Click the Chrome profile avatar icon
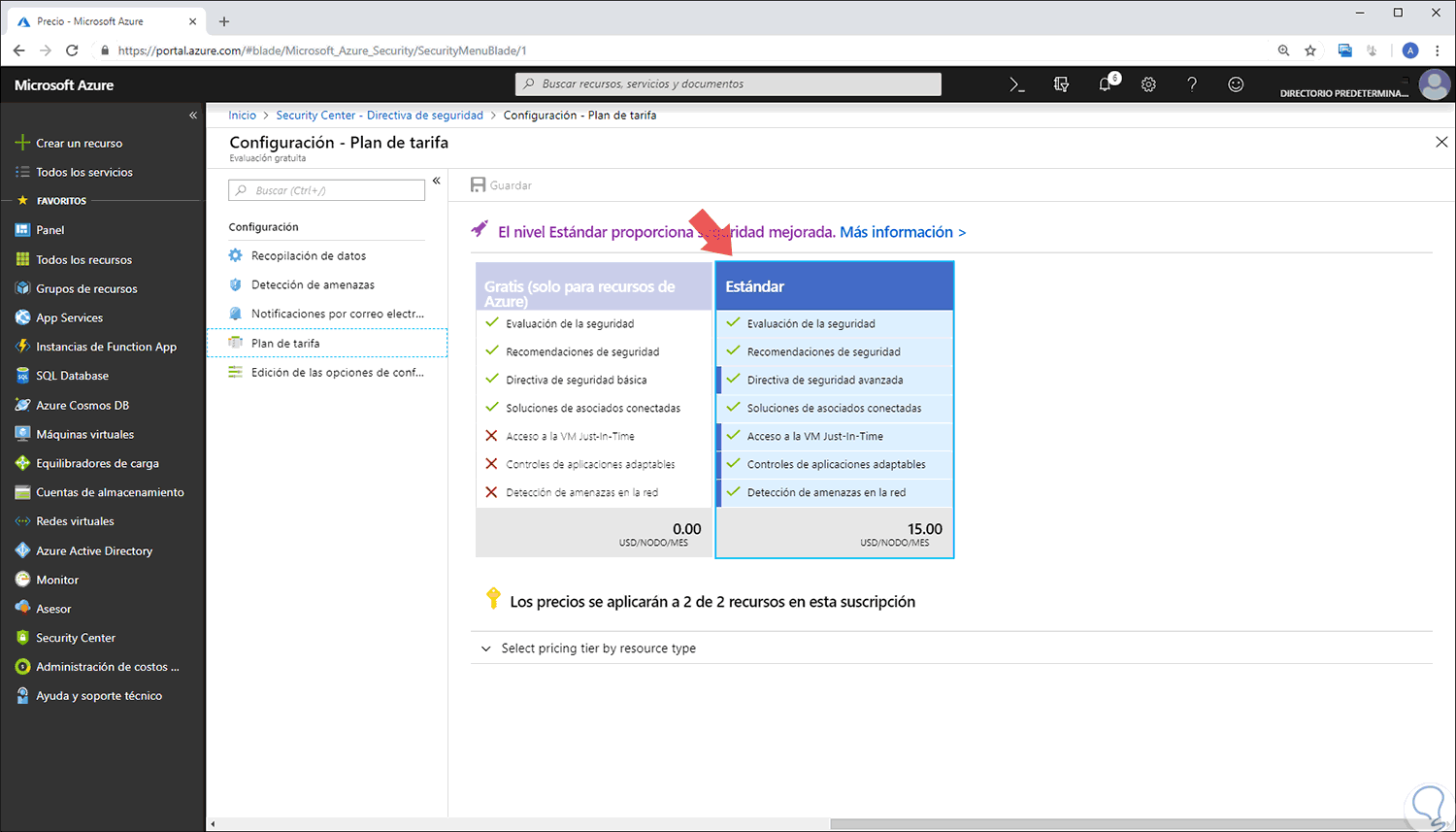Viewport: 1456px width, 832px height. (x=1410, y=50)
